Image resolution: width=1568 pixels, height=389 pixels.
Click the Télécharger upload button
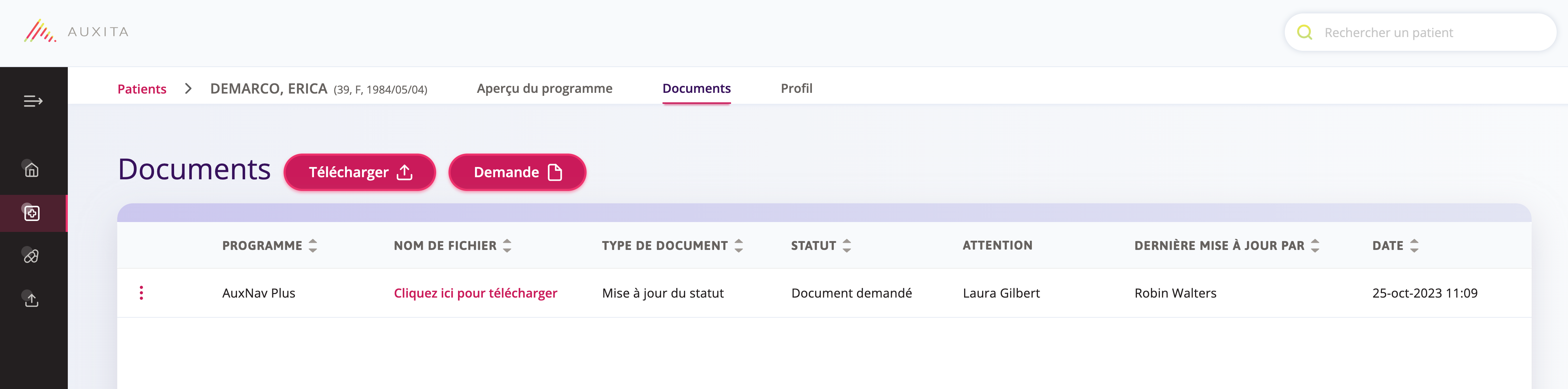(360, 172)
